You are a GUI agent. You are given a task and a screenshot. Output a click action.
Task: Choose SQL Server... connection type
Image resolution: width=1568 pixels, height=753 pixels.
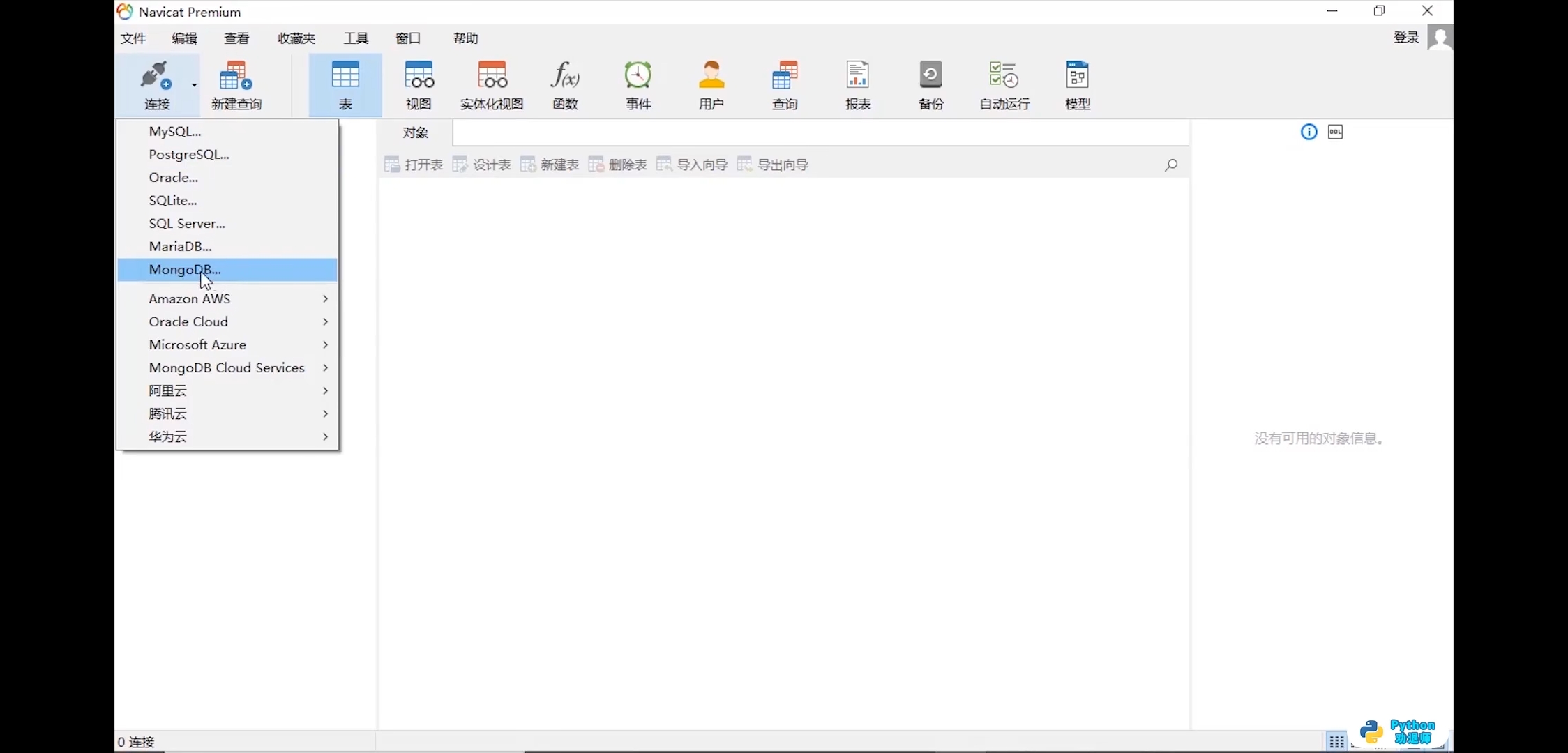click(227, 223)
